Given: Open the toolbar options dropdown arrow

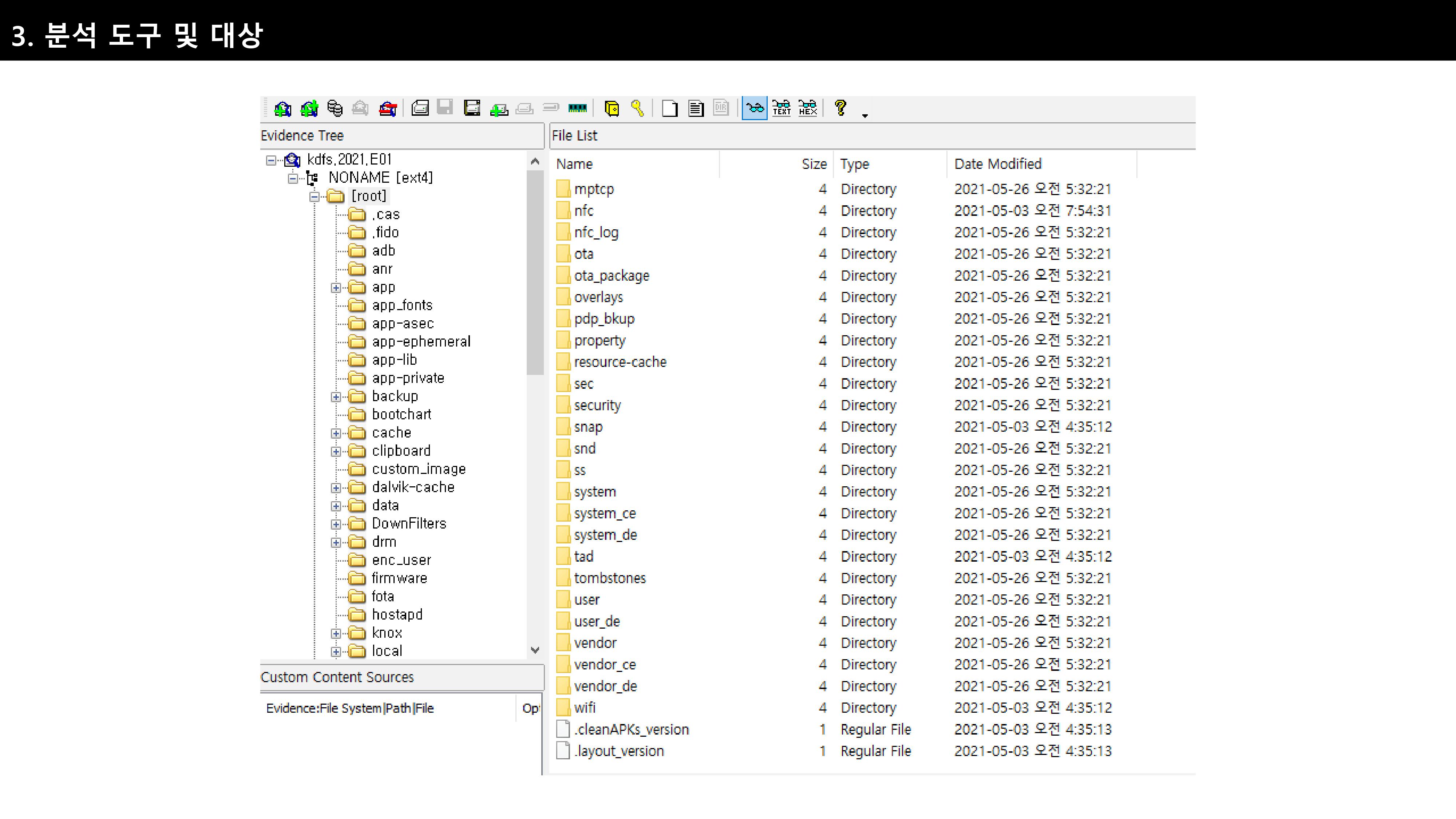Looking at the screenshot, I should coord(865,115).
